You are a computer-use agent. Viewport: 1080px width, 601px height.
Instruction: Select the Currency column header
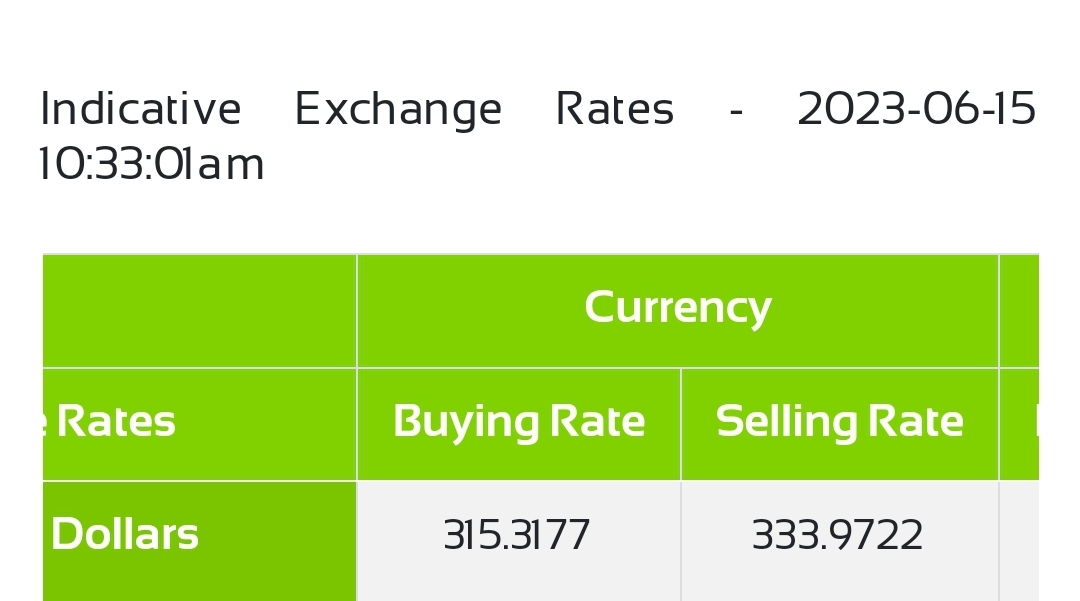(x=678, y=310)
